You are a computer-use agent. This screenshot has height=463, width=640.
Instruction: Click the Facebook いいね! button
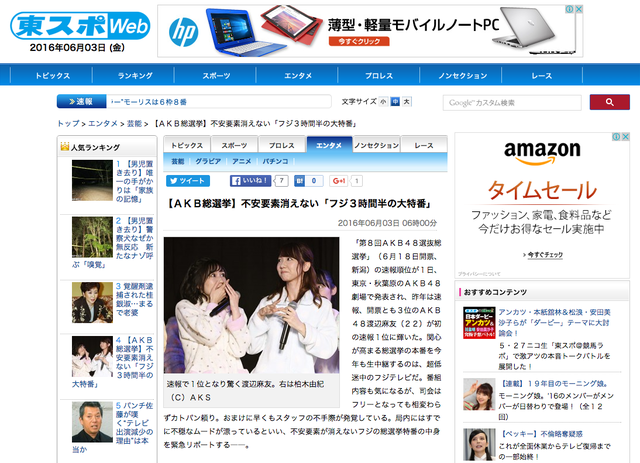pos(250,181)
